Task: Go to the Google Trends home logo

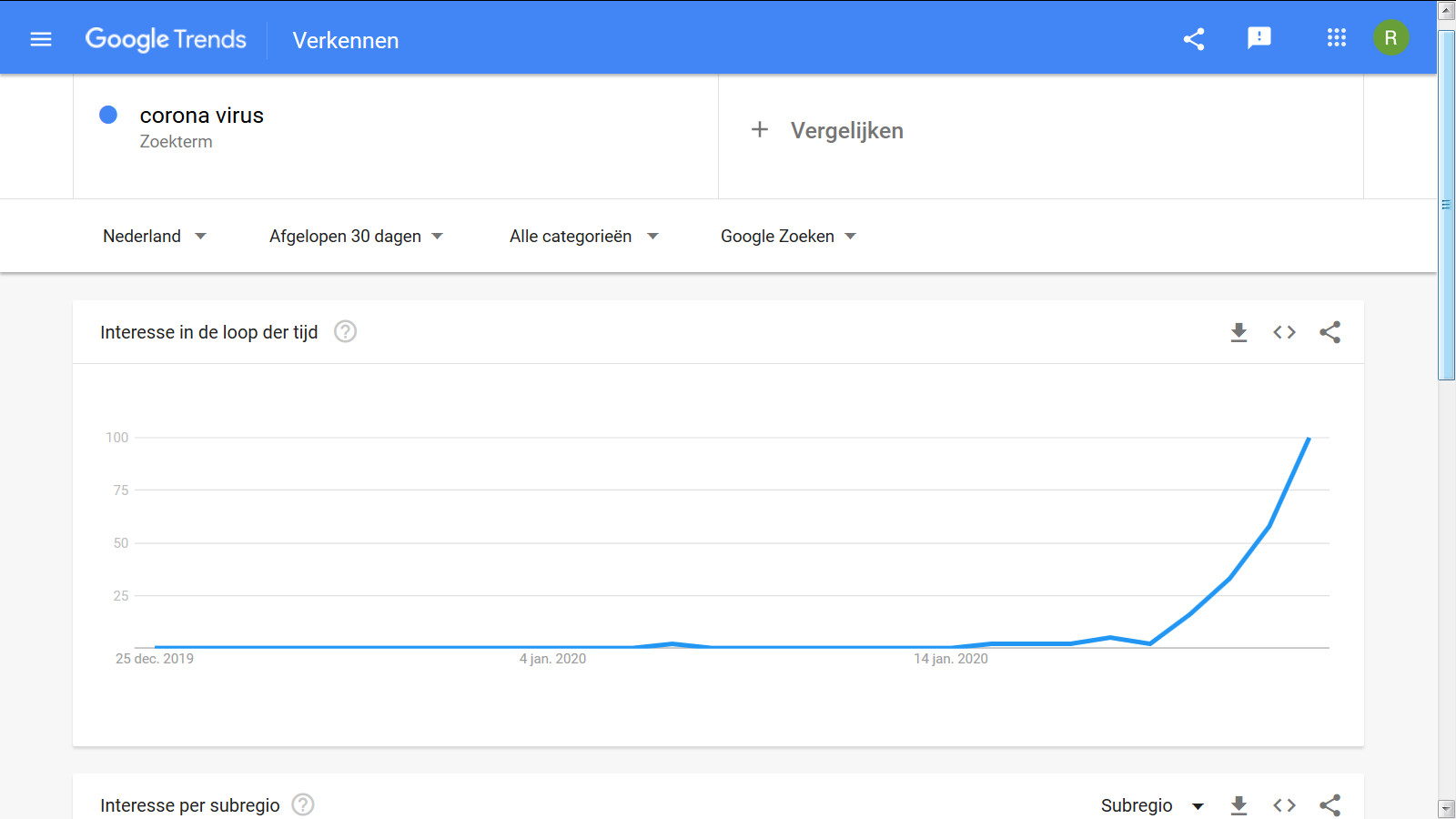Action: [166, 39]
